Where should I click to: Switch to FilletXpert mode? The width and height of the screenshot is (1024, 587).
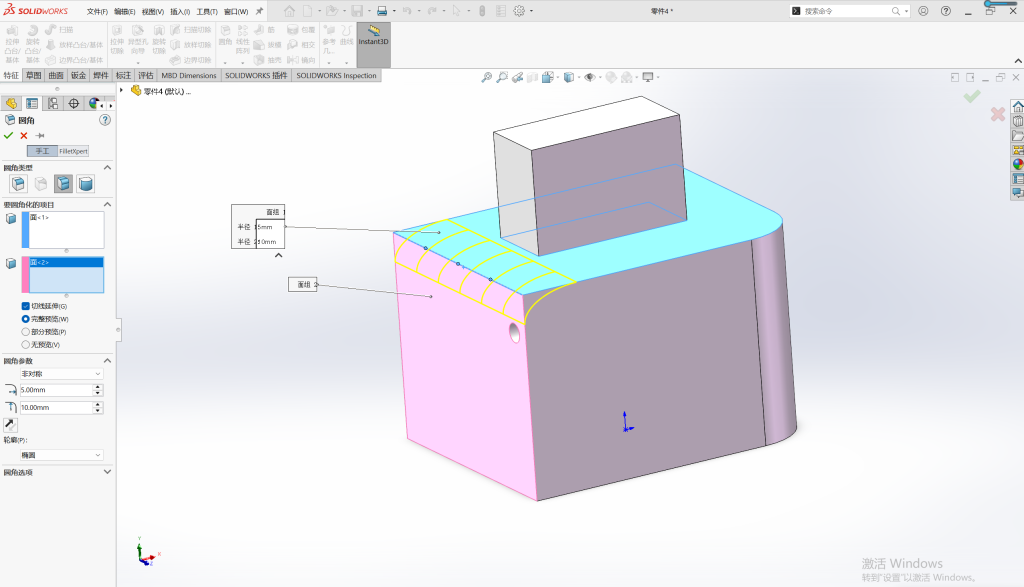click(73, 151)
